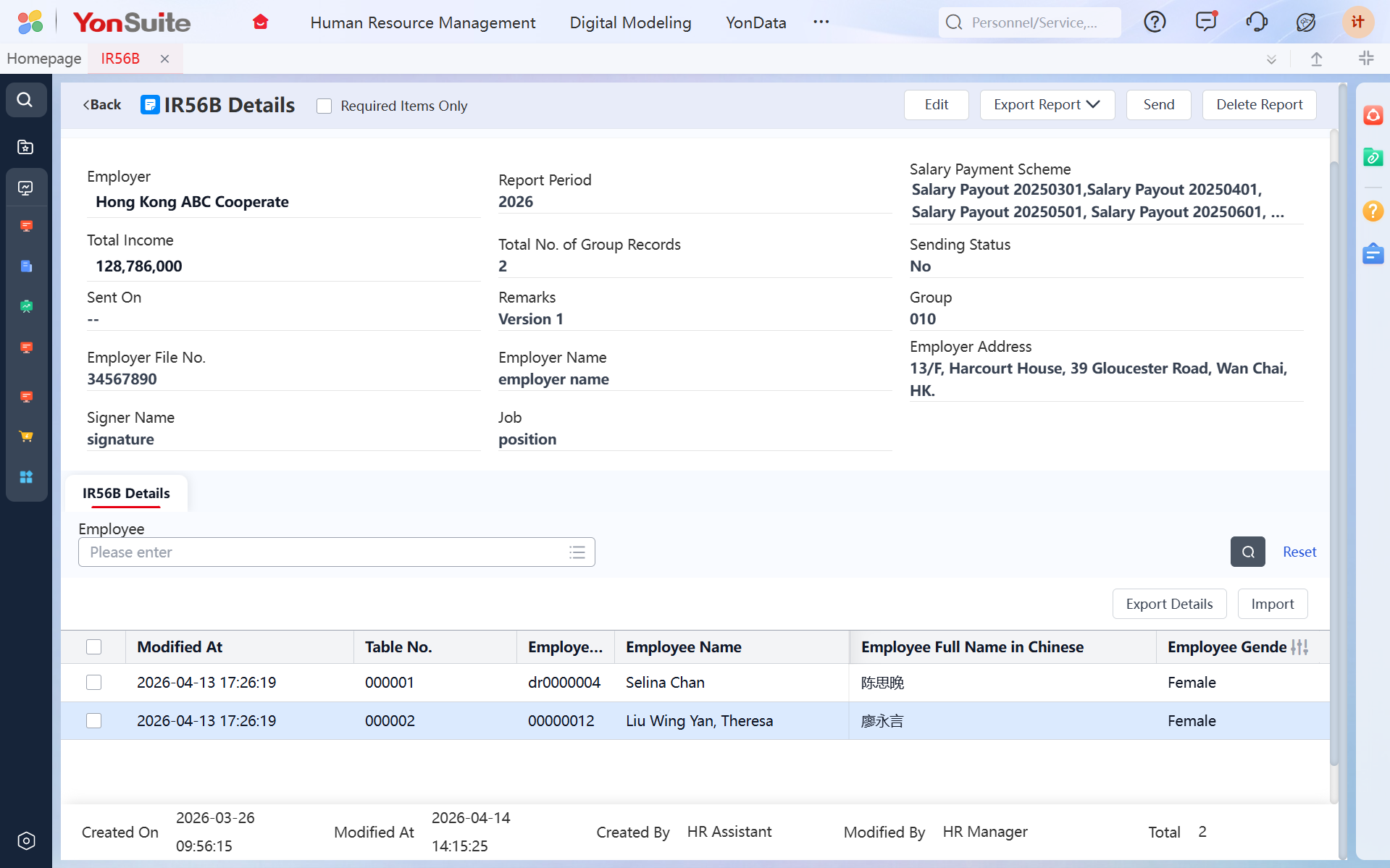Select the checkbox for Selina Chan row
This screenshot has width=1390, height=868.
94,683
